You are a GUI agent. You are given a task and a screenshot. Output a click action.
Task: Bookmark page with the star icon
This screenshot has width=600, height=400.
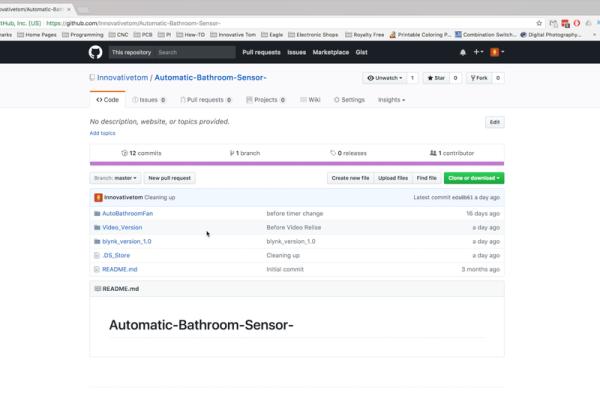coord(539,23)
